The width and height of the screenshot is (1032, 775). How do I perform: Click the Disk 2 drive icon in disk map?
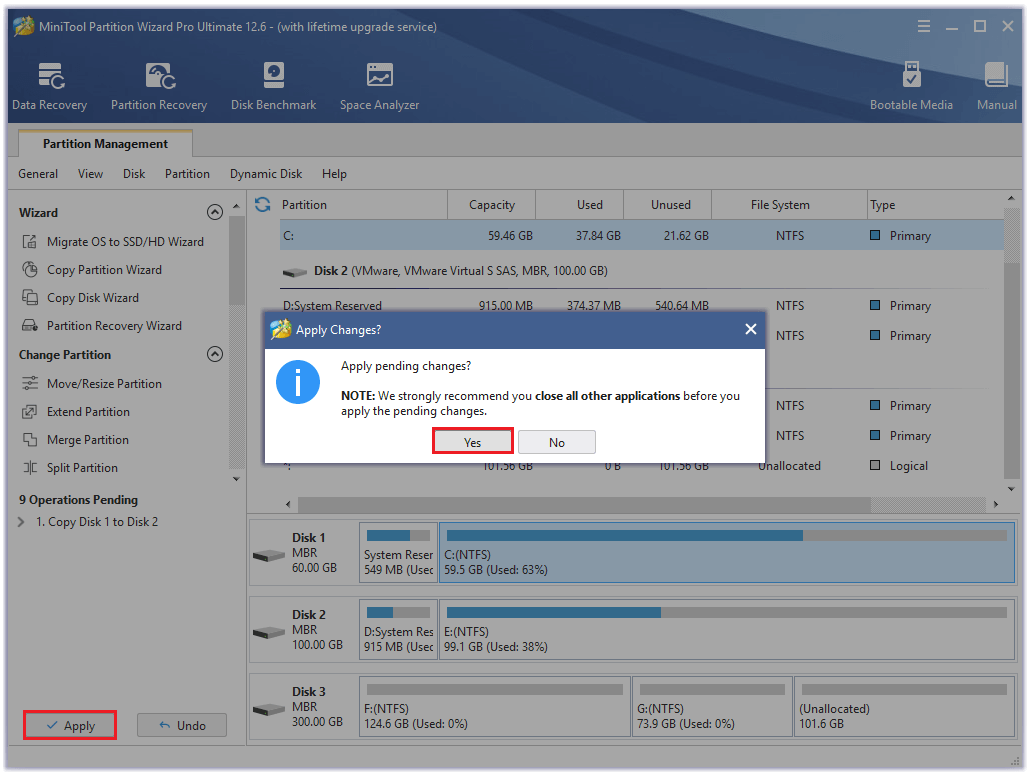pos(269,632)
